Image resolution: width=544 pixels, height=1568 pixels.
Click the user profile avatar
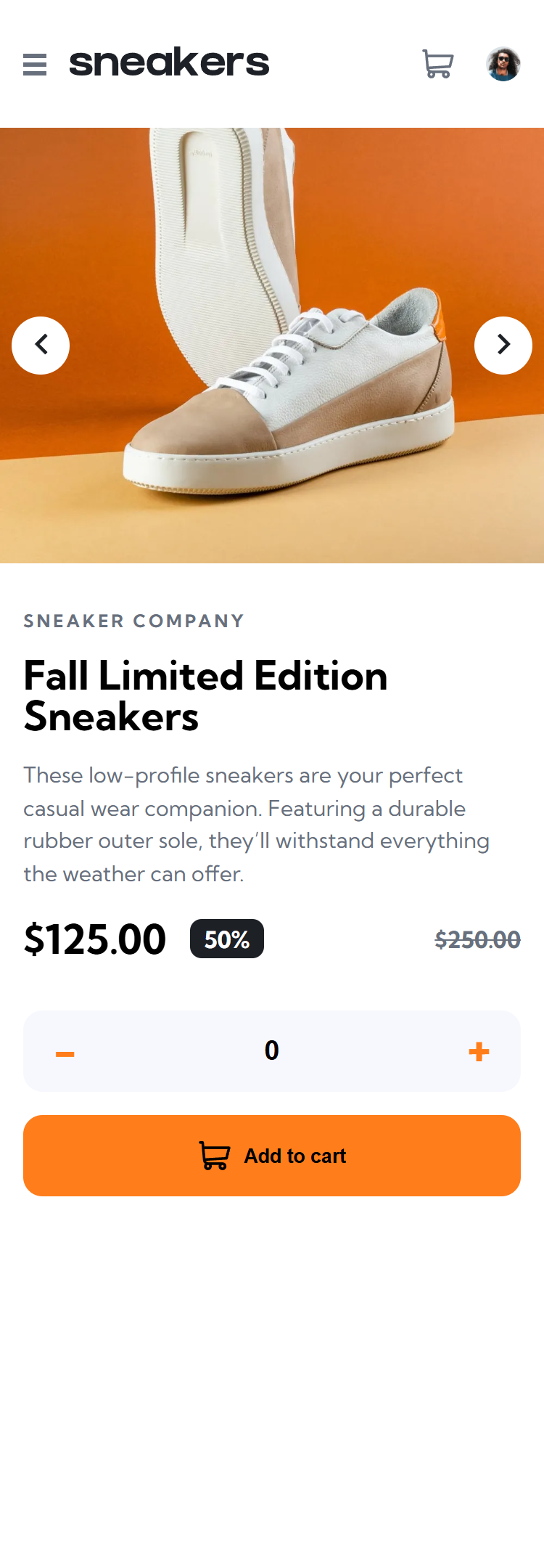tap(503, 64)
